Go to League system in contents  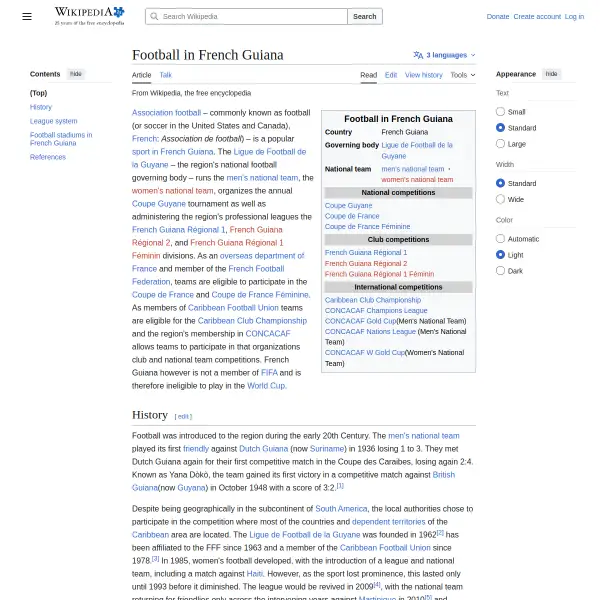[x=54, y=121]
